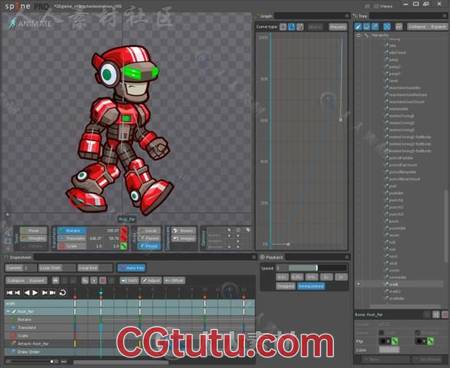The image size is (450, 368).
Task: Click the Translate tool button
Action: pyautogui.click(x=72, y=238)
